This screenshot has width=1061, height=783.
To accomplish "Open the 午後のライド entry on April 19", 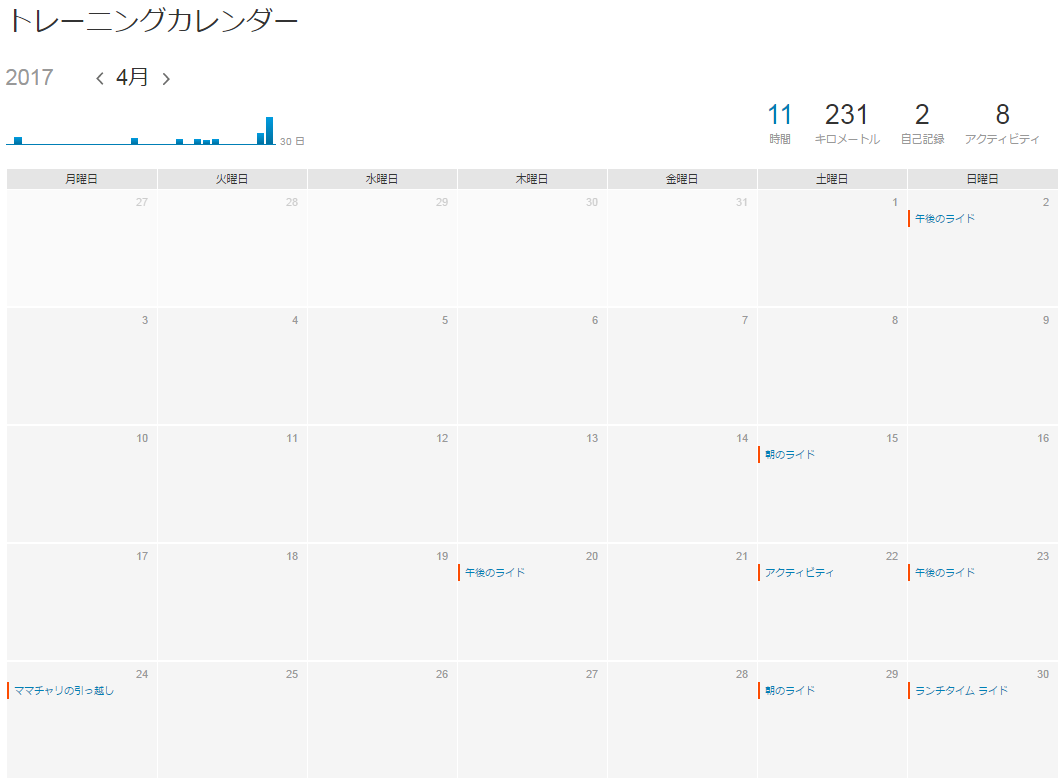I will 495,572.
